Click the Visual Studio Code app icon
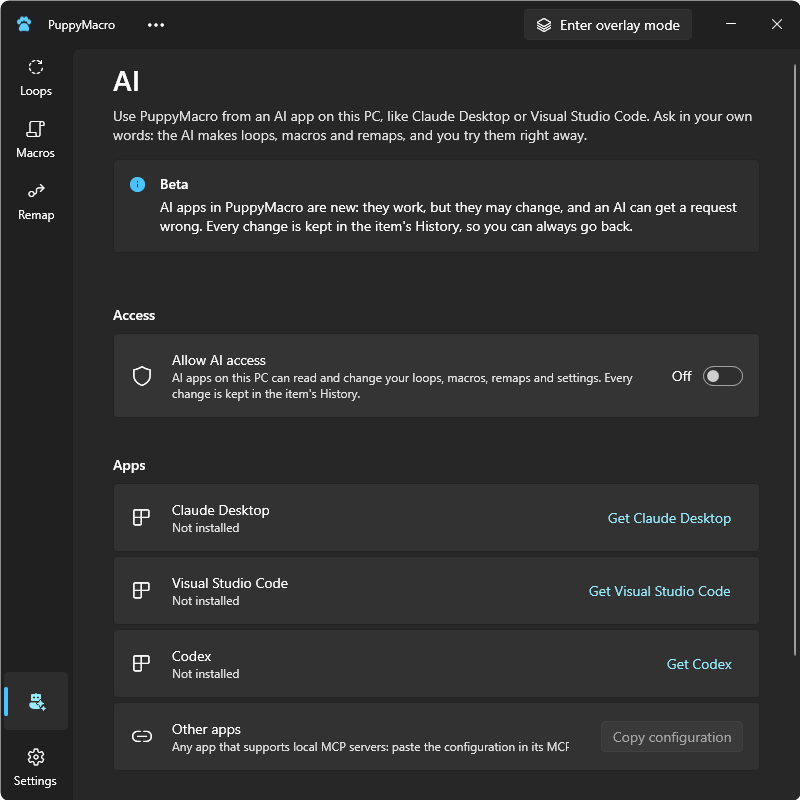This screenshot has height=800, width=800. click(141, 590)
